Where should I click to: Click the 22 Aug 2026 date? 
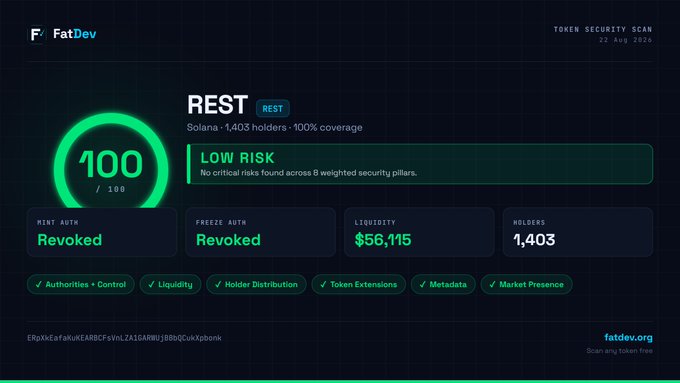tap(626, 40)
